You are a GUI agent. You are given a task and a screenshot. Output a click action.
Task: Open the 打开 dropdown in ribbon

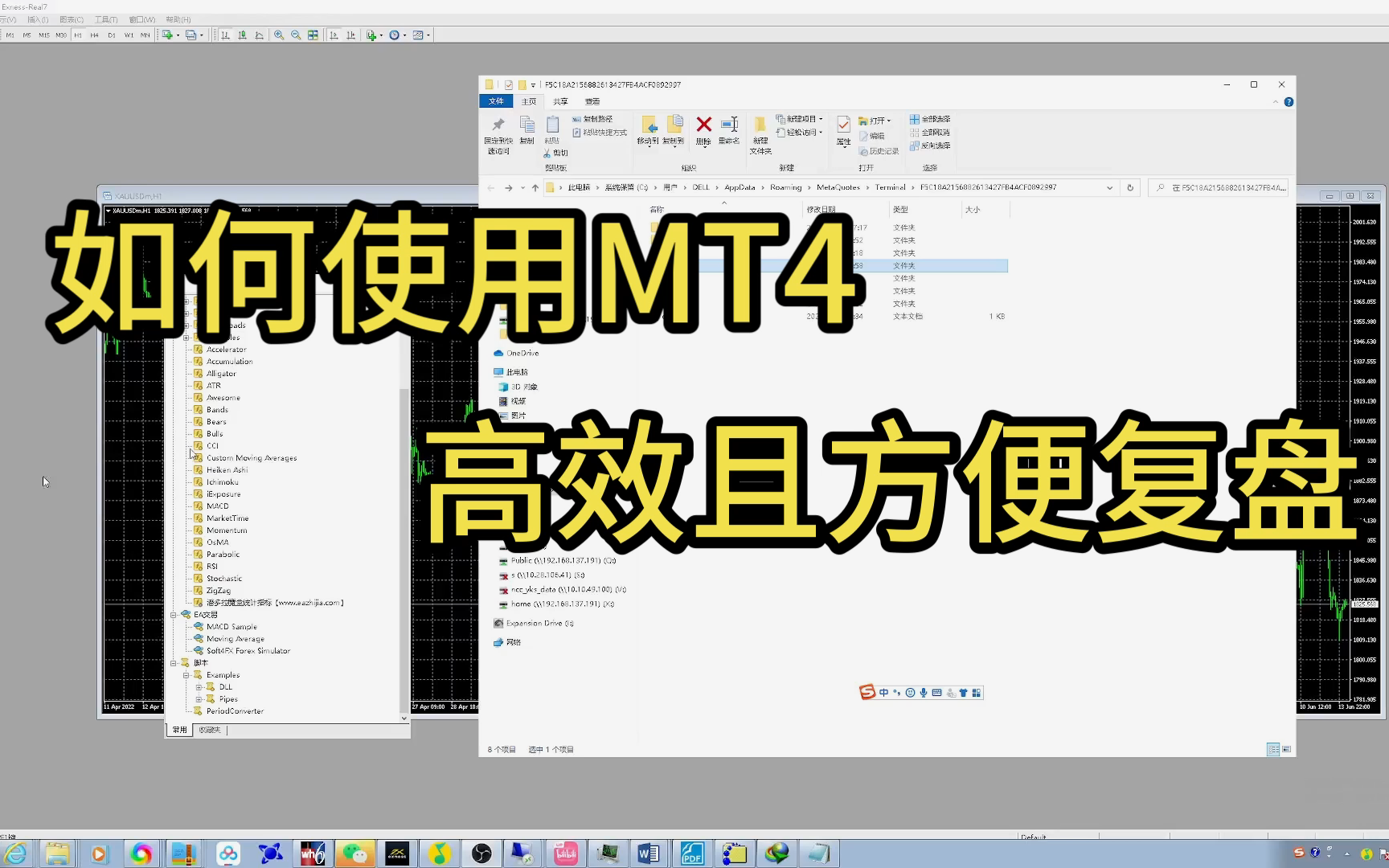(875, 121)
